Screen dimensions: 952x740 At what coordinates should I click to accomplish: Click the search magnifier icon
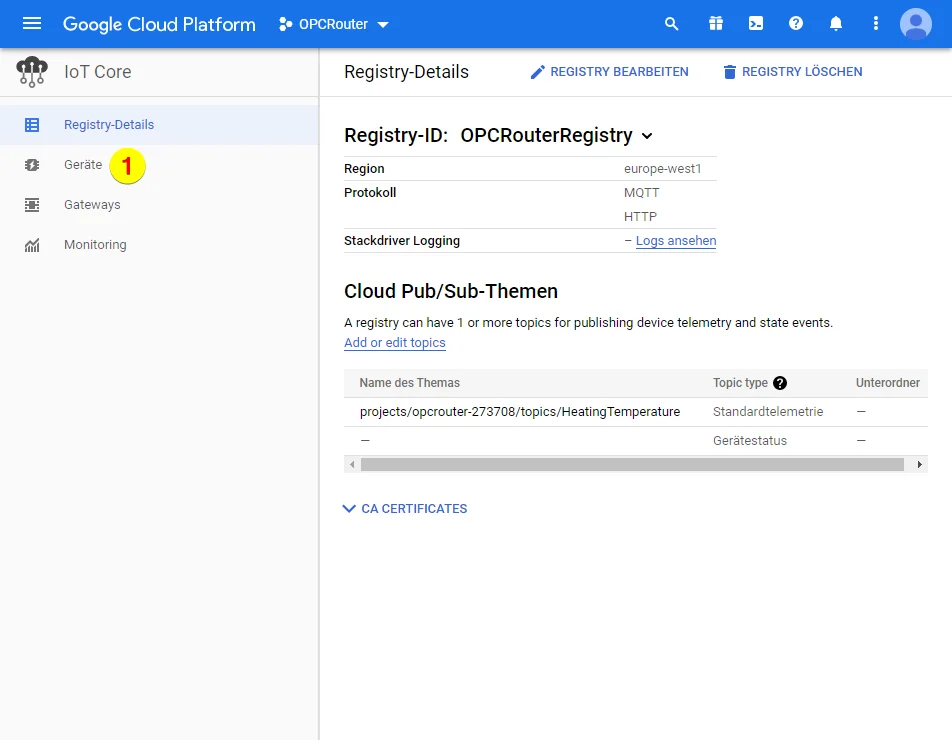[x=671, y=24]
